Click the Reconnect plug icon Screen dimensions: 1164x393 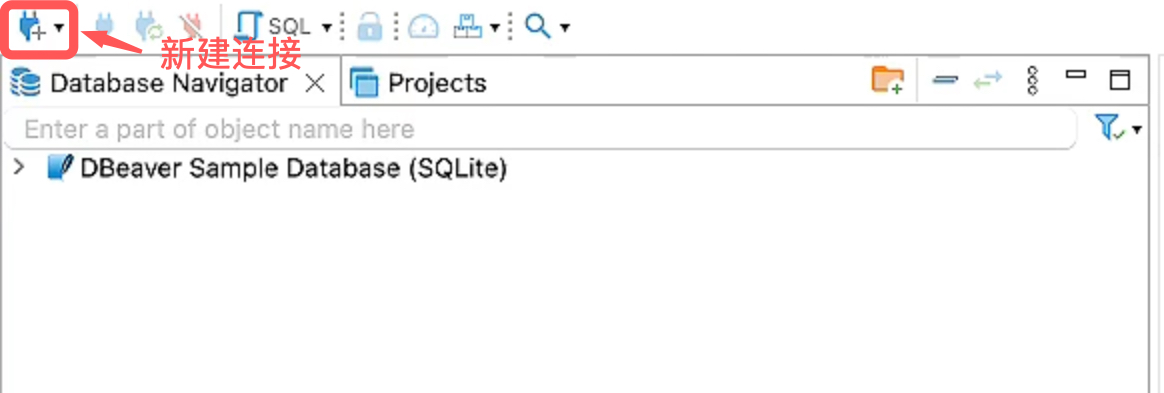[x=148, y=28]
